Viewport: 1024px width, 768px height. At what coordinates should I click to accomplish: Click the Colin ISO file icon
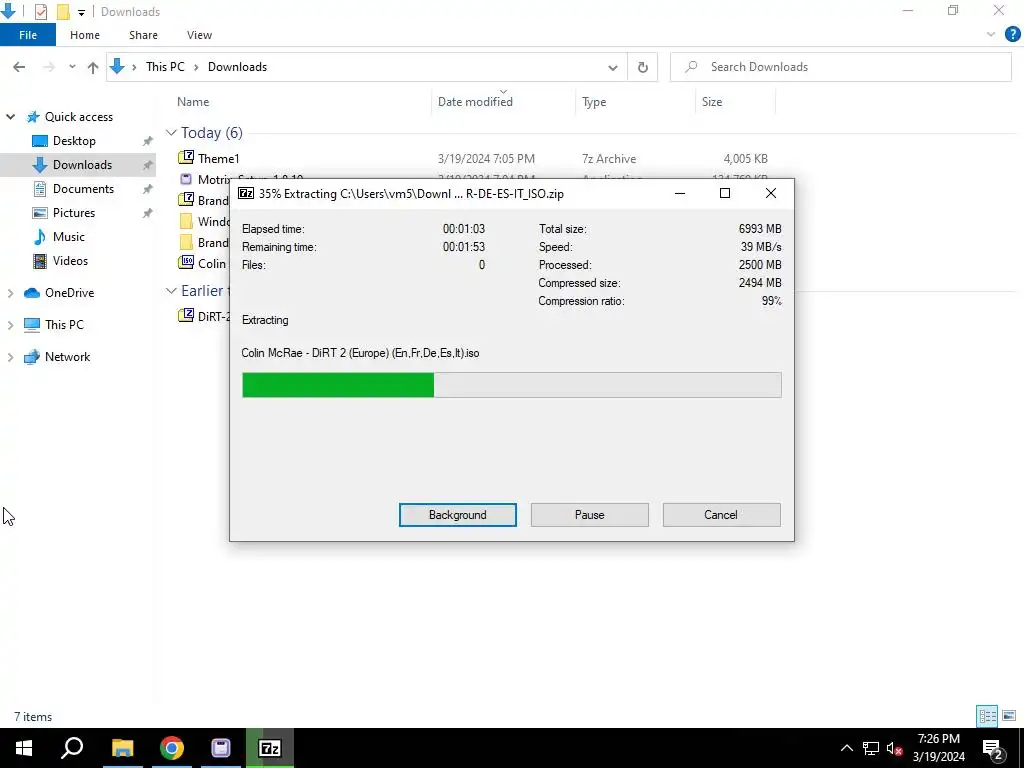(186, 263)
